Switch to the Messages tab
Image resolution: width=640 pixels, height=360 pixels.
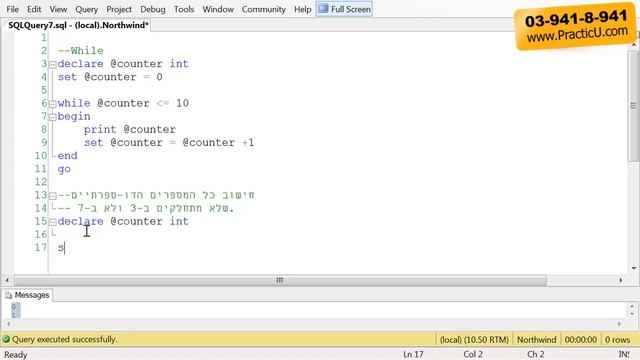pyautogui.click(x=27, y=295)
